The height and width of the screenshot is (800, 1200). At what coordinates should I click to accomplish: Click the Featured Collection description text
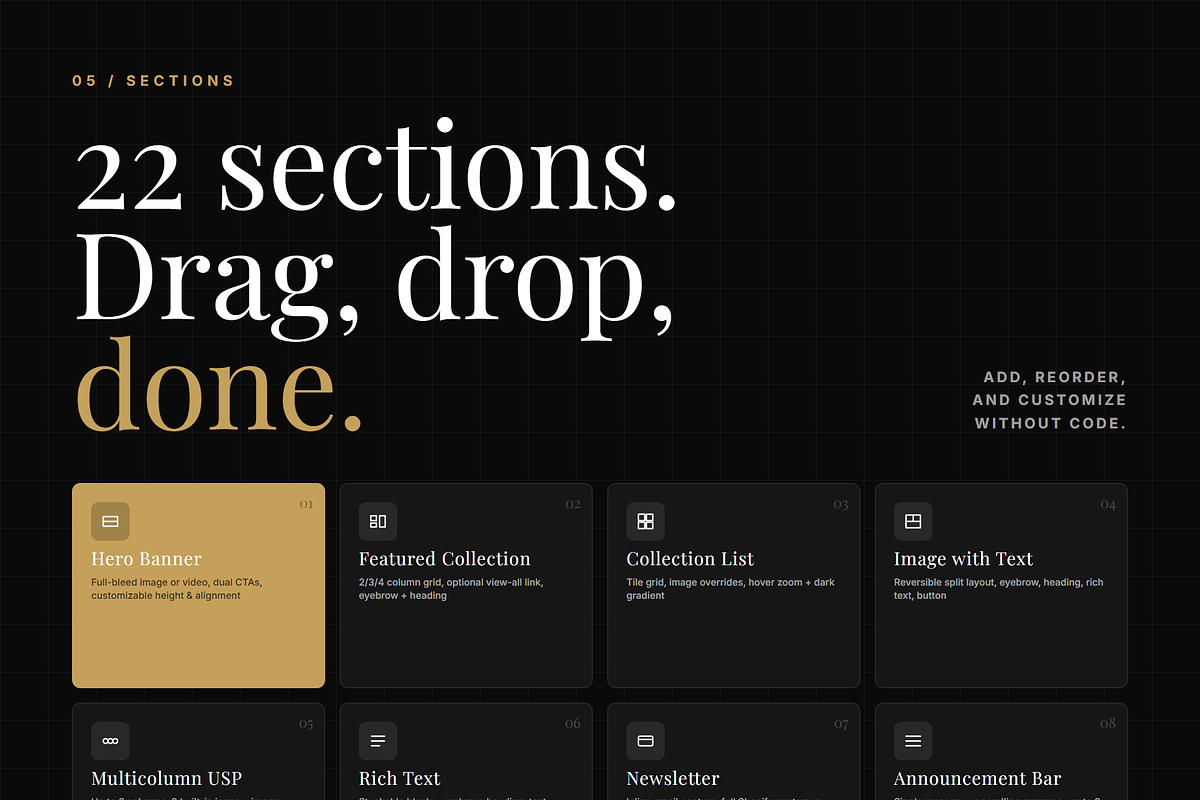coord(451,589)
